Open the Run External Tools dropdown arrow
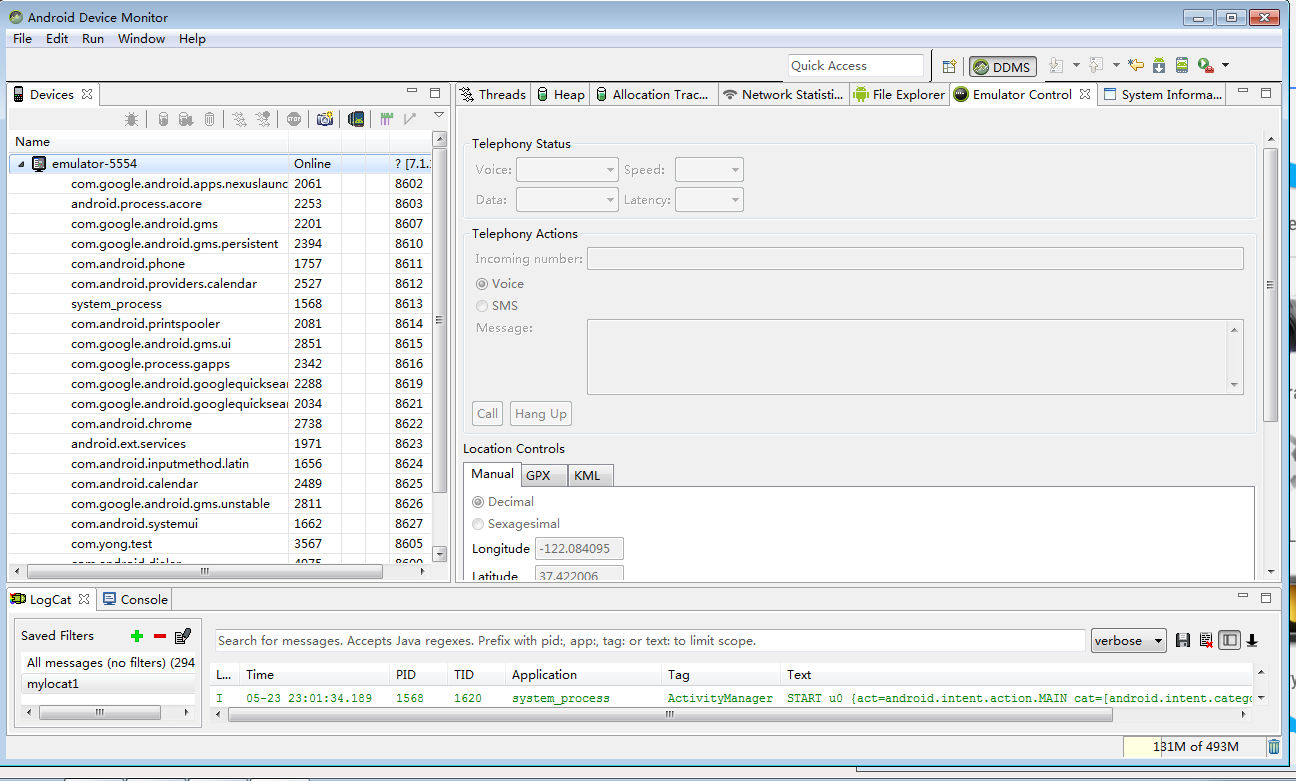 tap(1225, 66)
